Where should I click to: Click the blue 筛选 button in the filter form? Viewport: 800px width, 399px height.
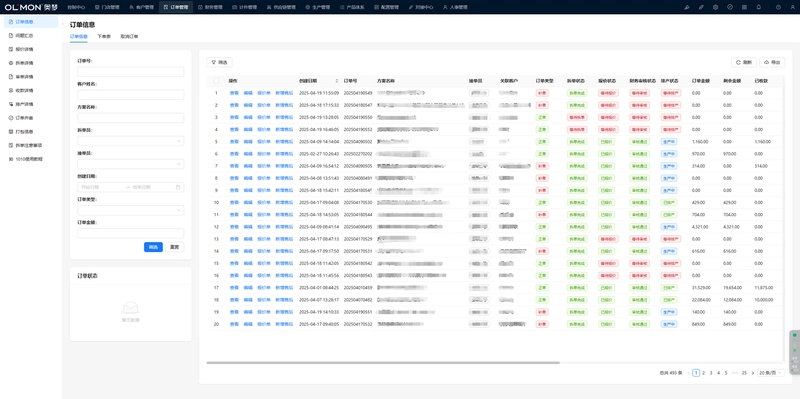pyautogui.click(x=153, y=247)
